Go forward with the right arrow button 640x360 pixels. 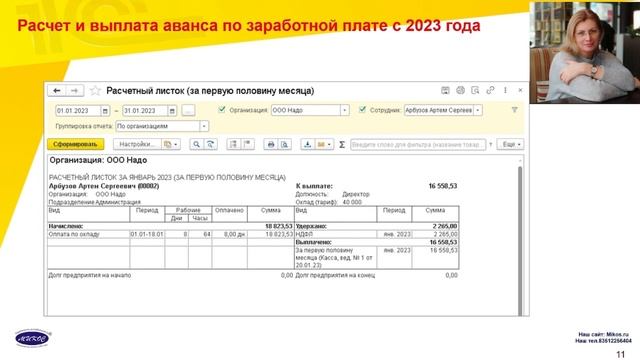click(x=75, y=91)
